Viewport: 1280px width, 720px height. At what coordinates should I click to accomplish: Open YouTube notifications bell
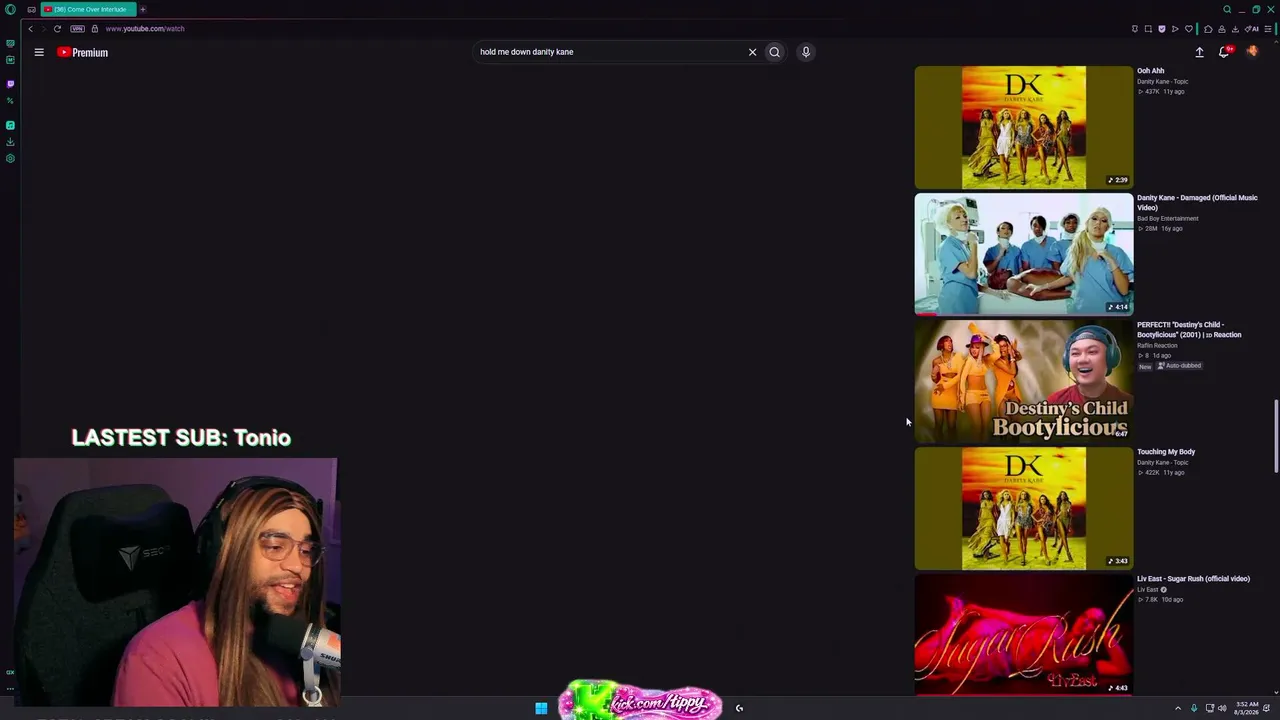tap(1224, 52)
